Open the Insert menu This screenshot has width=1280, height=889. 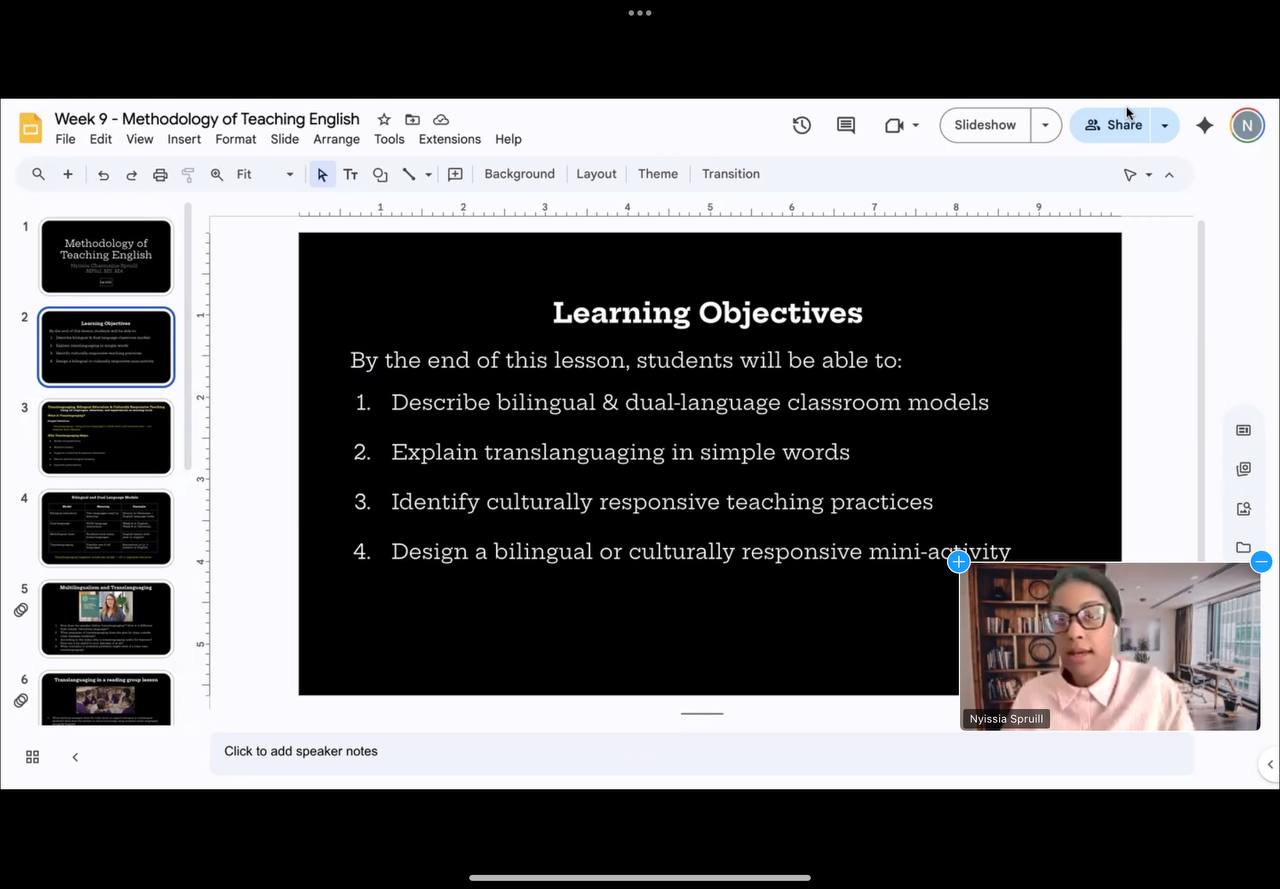pyautogui.click(x=184, y=139)
